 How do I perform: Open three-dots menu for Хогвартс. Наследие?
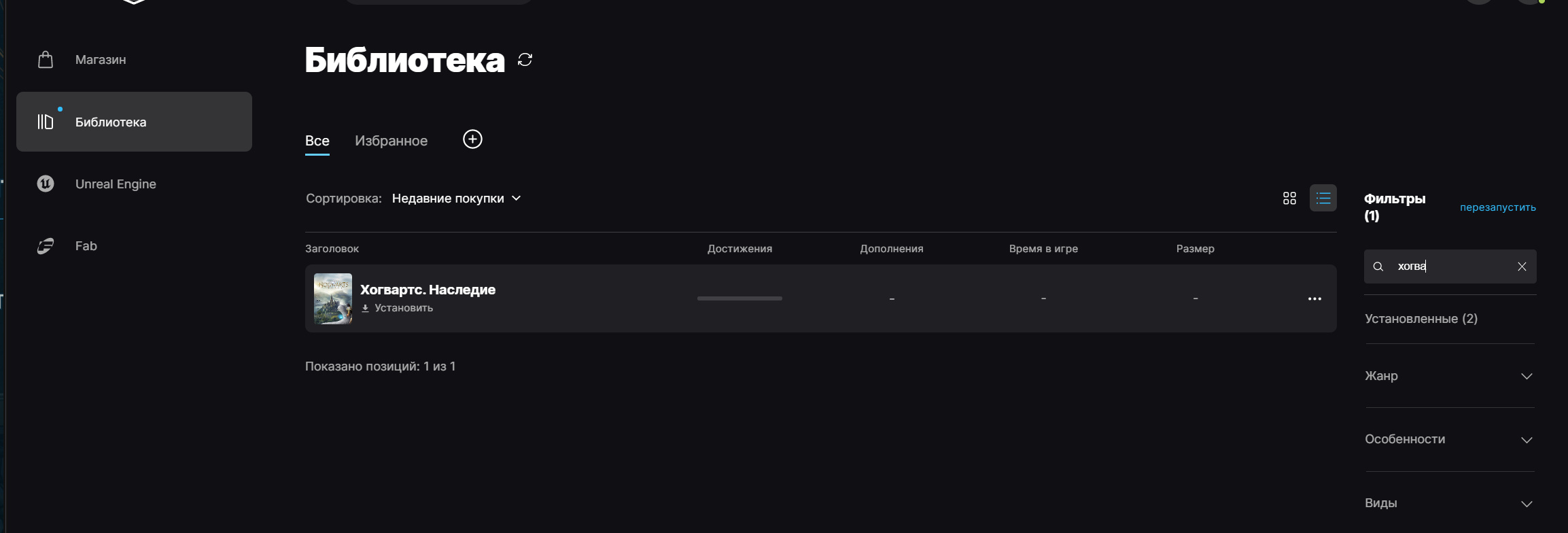click(1314, 299)
